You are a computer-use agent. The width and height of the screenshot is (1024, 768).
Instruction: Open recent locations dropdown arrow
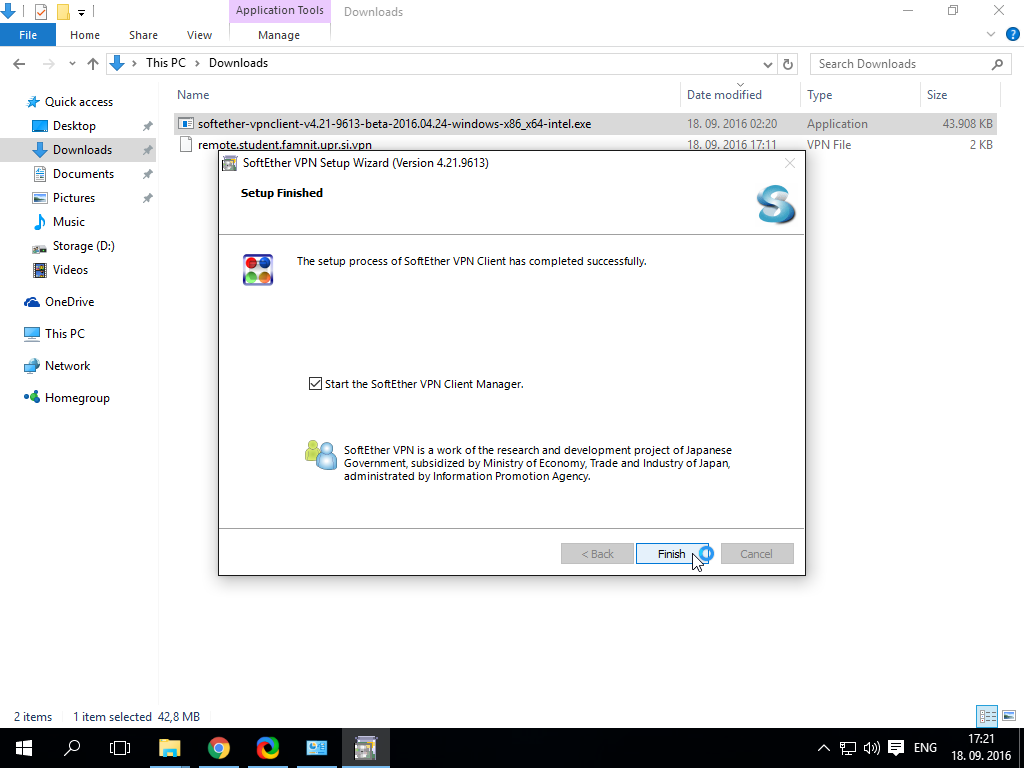coord(72,64)
